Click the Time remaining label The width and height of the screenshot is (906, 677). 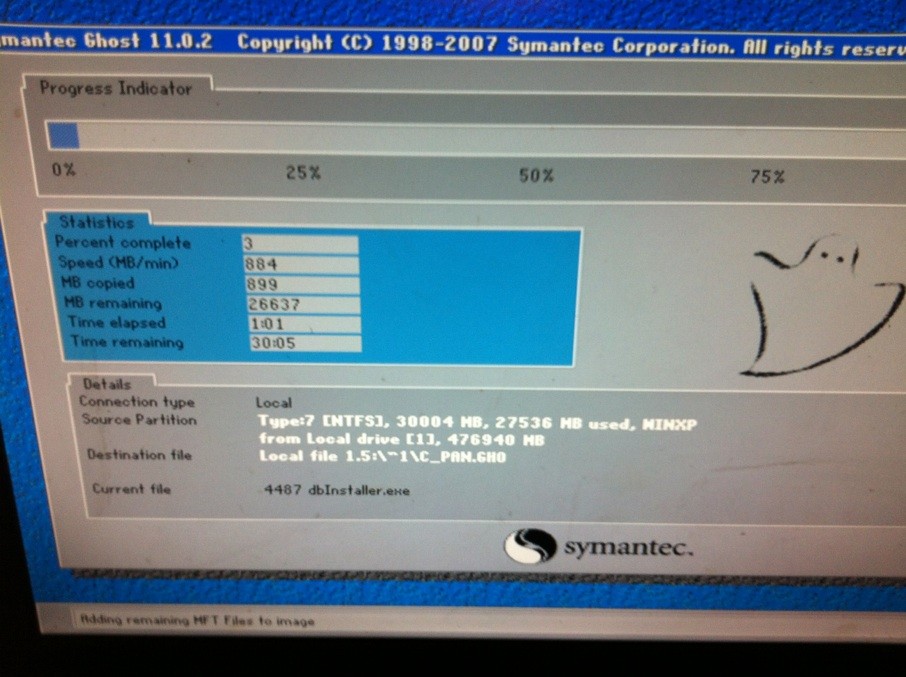point(127,342)
